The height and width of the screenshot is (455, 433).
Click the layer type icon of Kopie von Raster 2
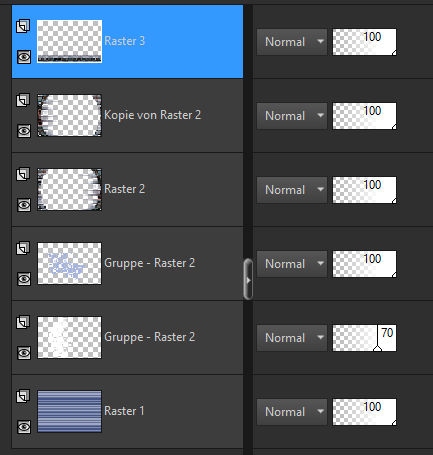[x=23, y=100]
